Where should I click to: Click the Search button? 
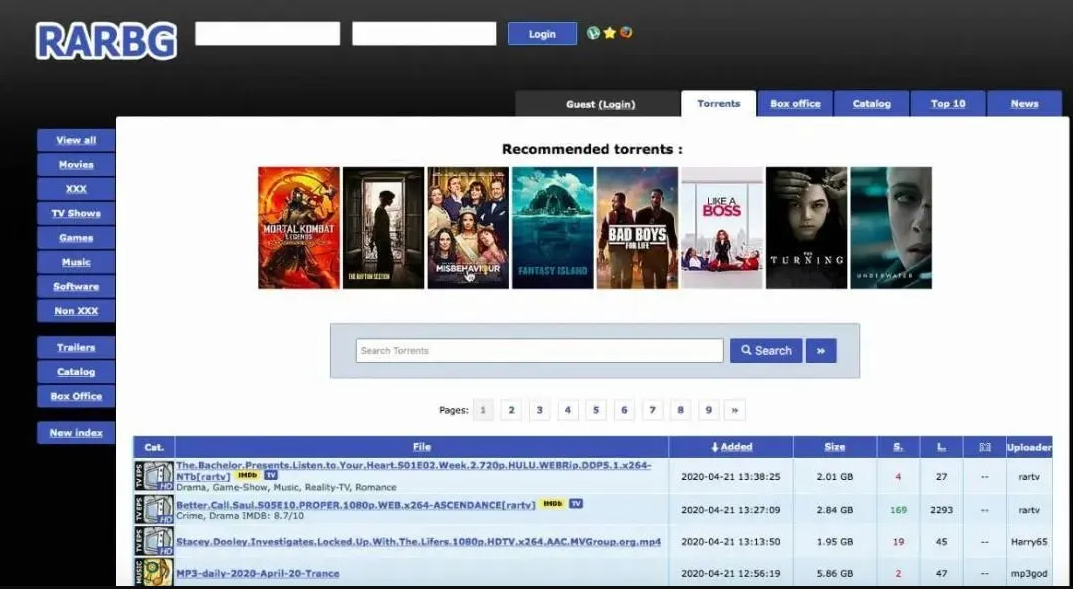click(766, 350)
